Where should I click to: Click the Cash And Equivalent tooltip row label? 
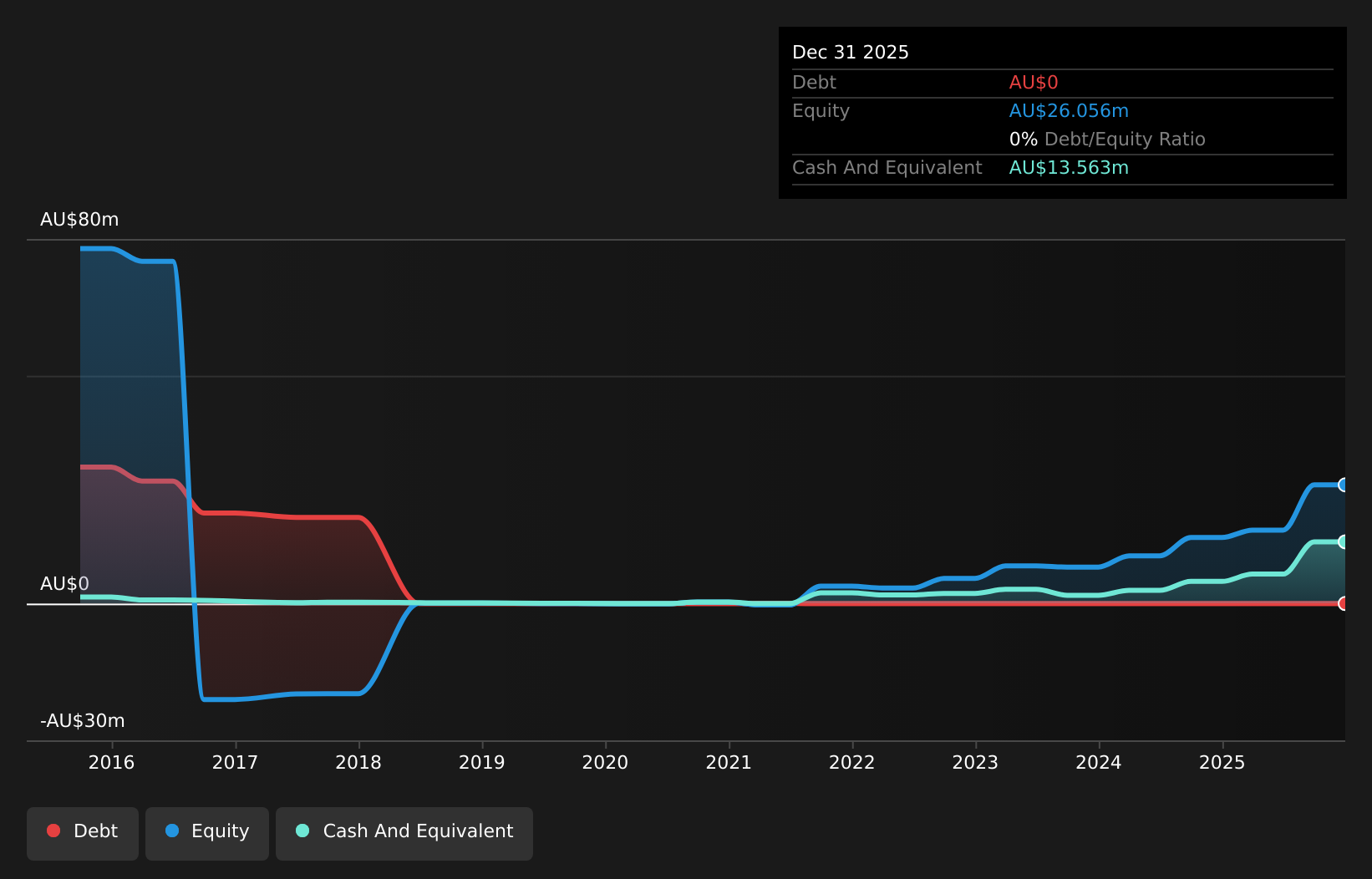tap(887, 168)
